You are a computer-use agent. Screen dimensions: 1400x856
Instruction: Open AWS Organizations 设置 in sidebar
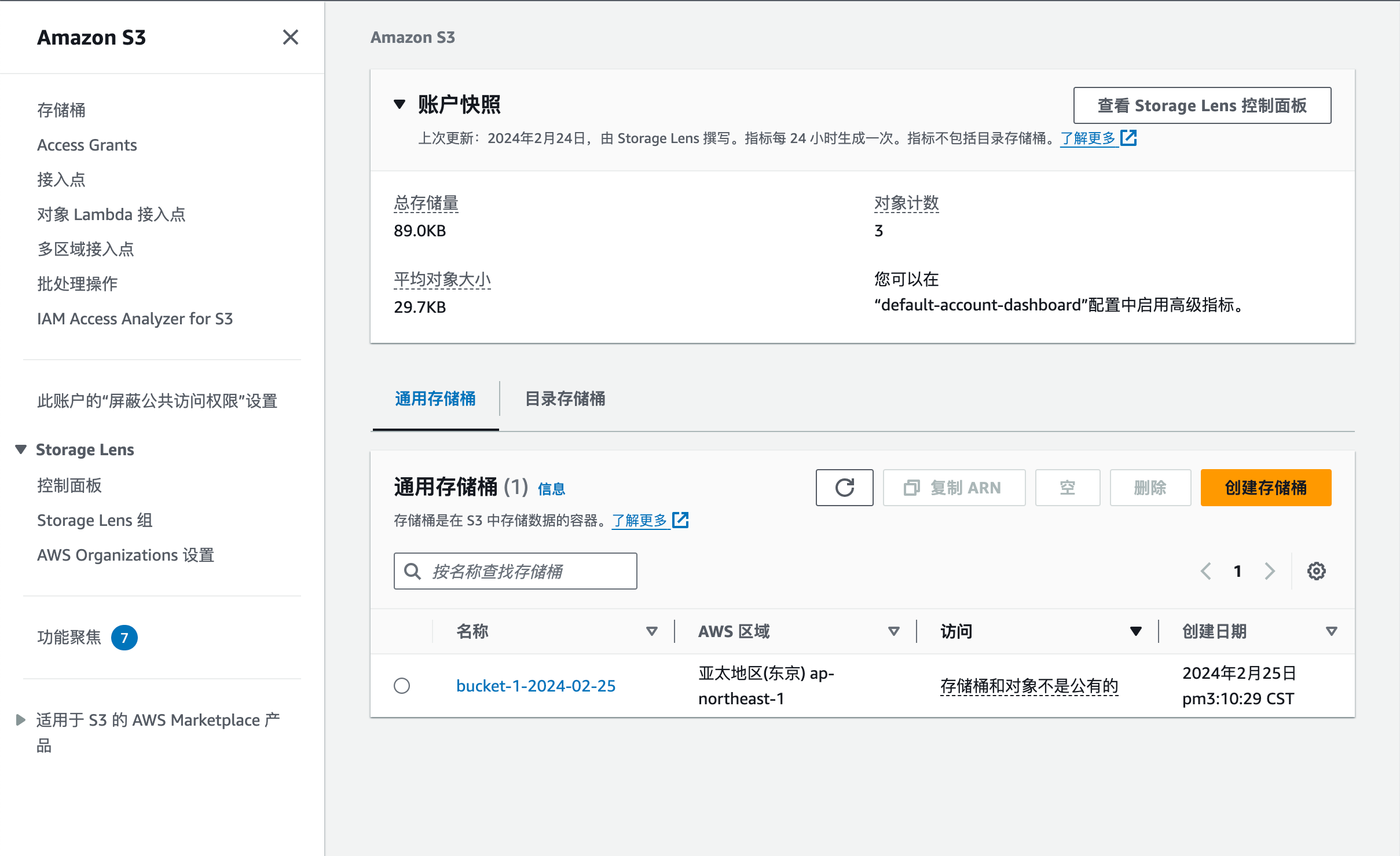(126, 555)
